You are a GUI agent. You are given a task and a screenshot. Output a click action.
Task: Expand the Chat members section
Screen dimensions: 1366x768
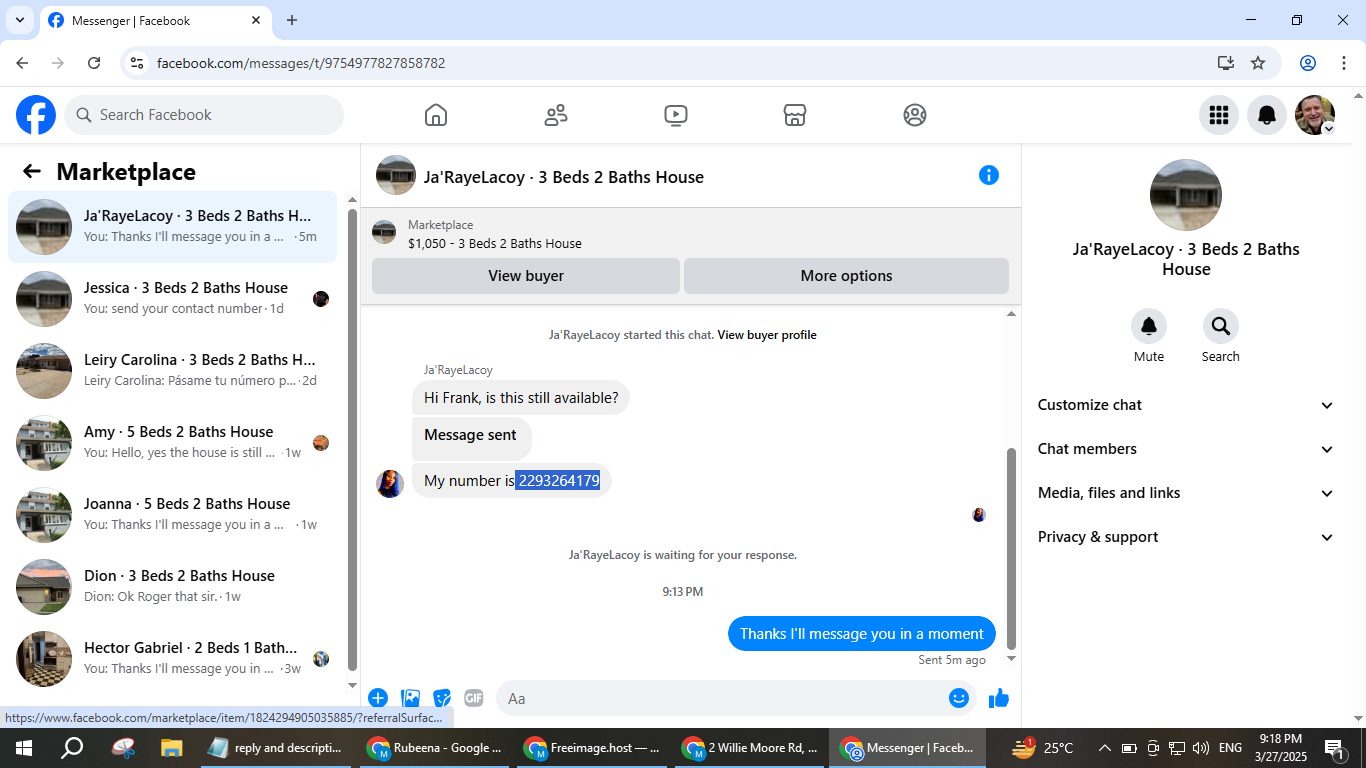[x=1186, y=449]
